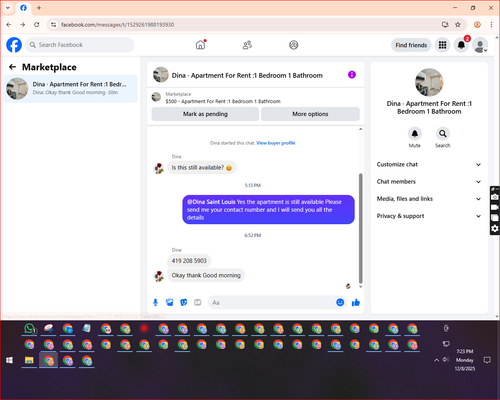Screen dimensions: 500x400
Task: Open the notifications bell with badge
Action: coord(461,45)
